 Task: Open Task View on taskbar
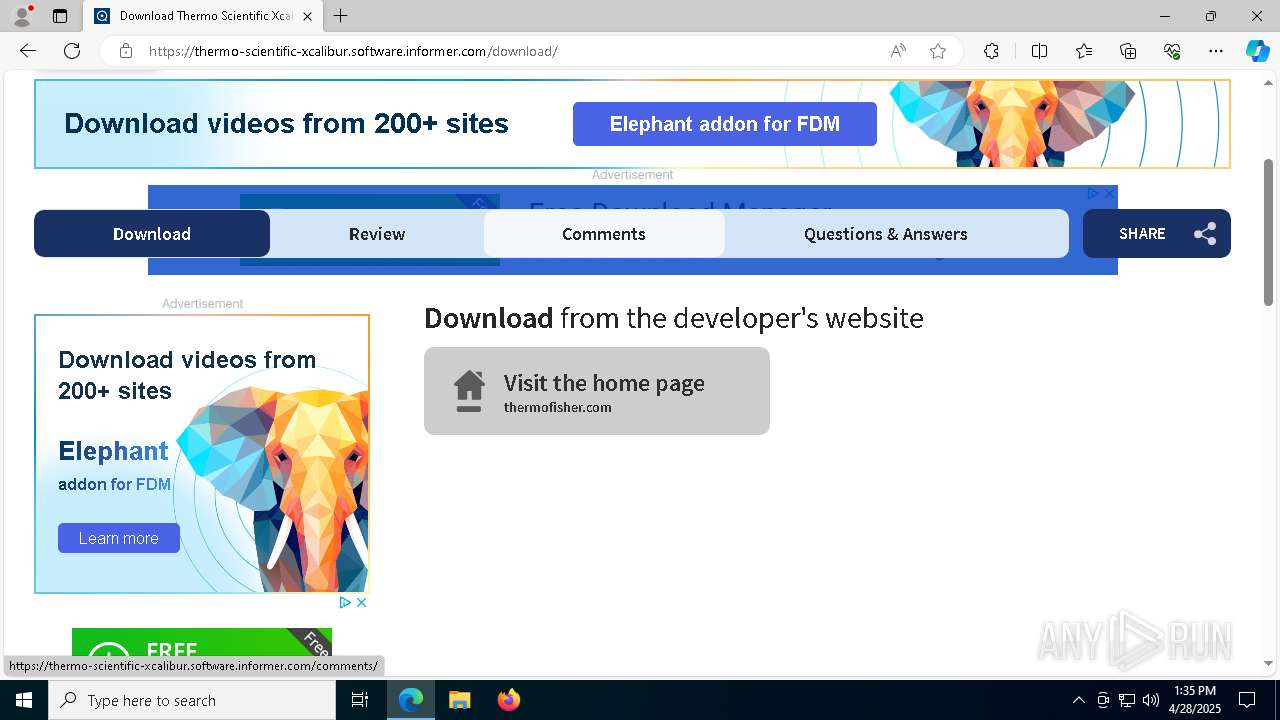[x=360, y=700]
